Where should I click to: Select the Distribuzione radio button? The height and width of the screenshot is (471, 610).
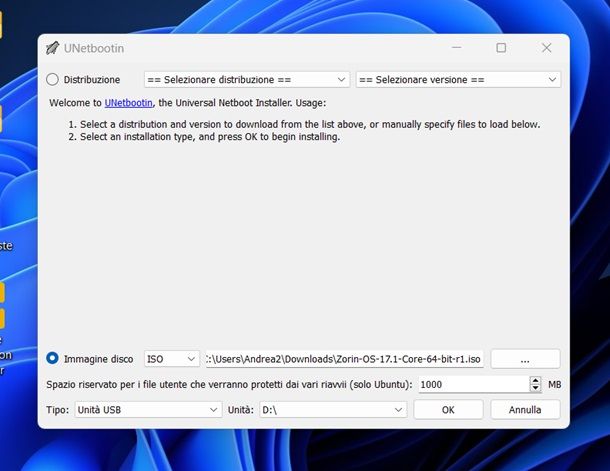[53, 79]
